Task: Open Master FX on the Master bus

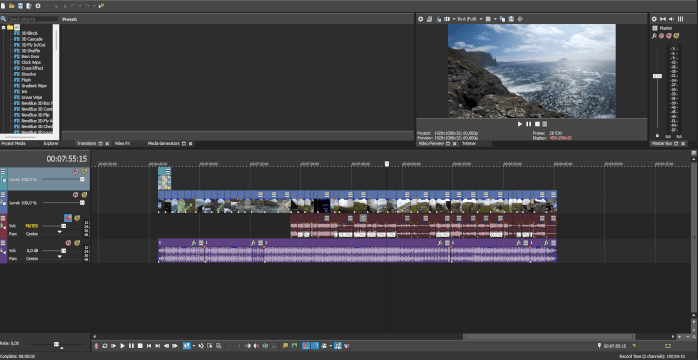Action: point(654,36)
